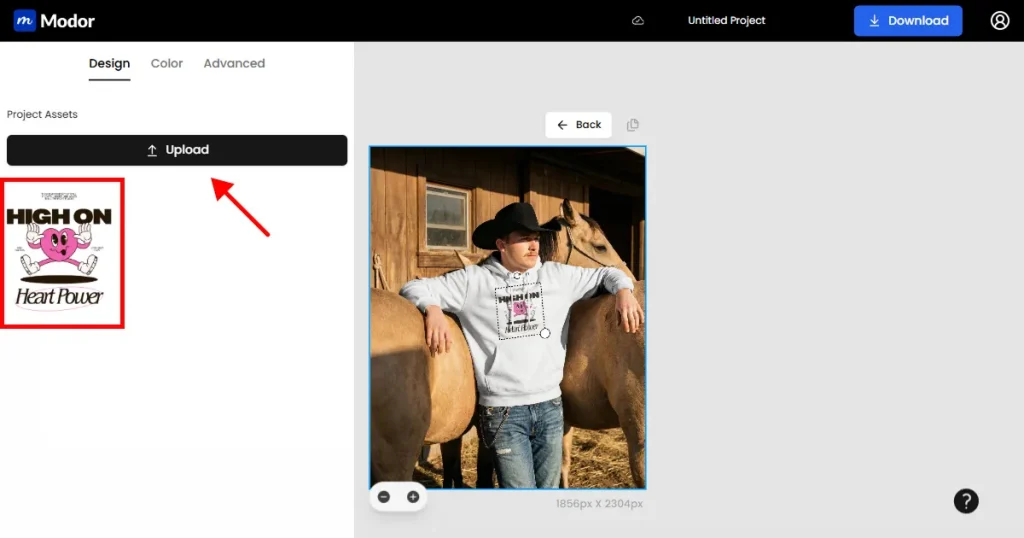1024x538 pixels.
Task: Select the High On Heart Power asset thumbnail
Action: click(x=62, y=253)
